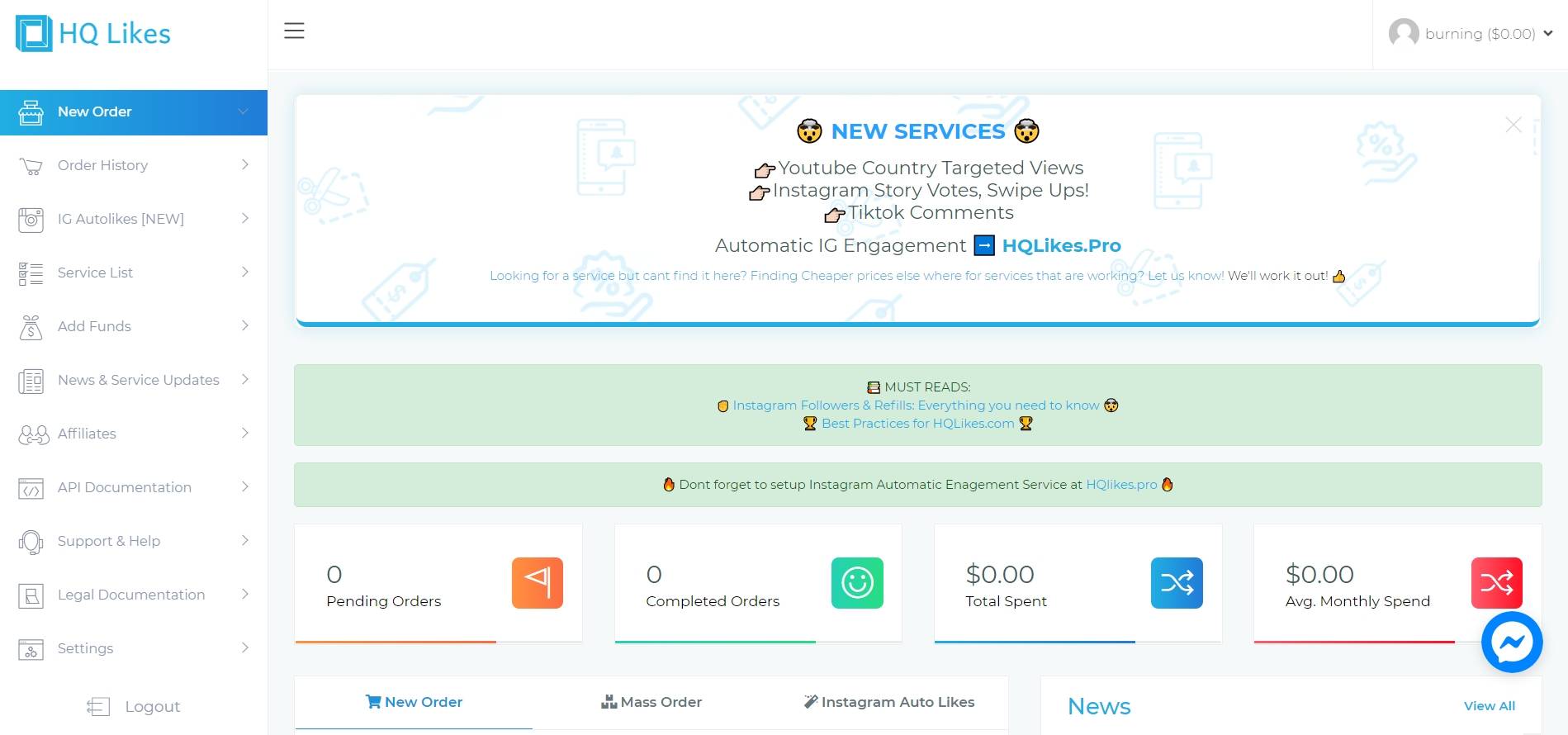
Task: Click the orange Pending Orders icon
Action: click(538, 583)
